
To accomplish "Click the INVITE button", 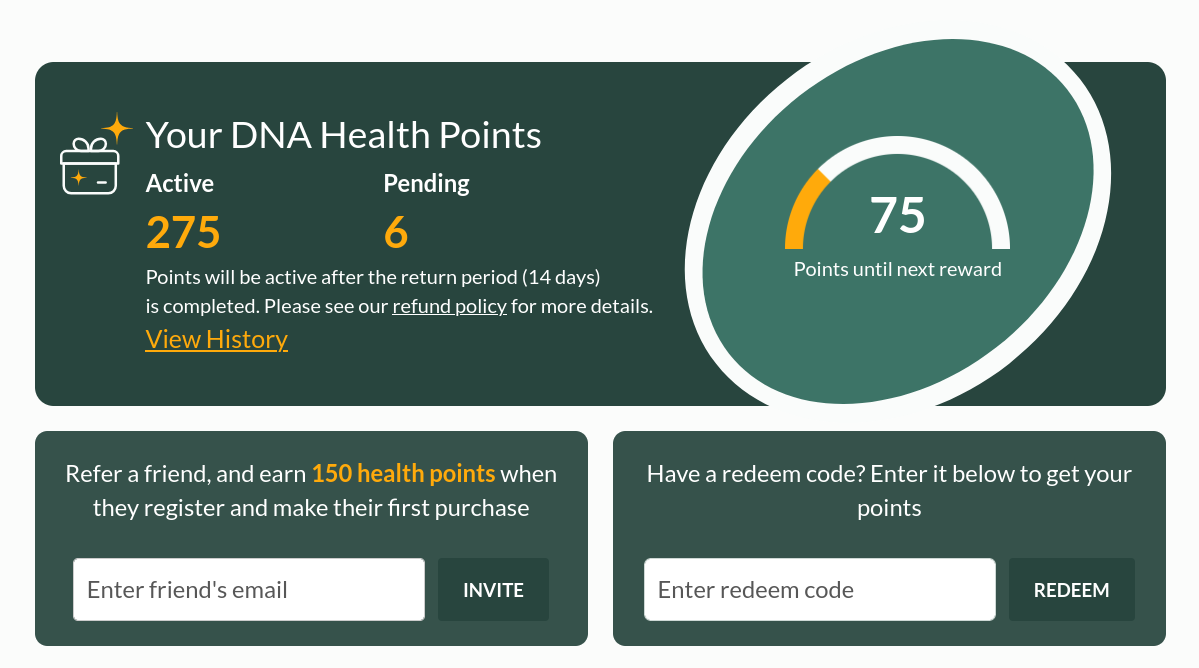I will [x=493, y=590].
